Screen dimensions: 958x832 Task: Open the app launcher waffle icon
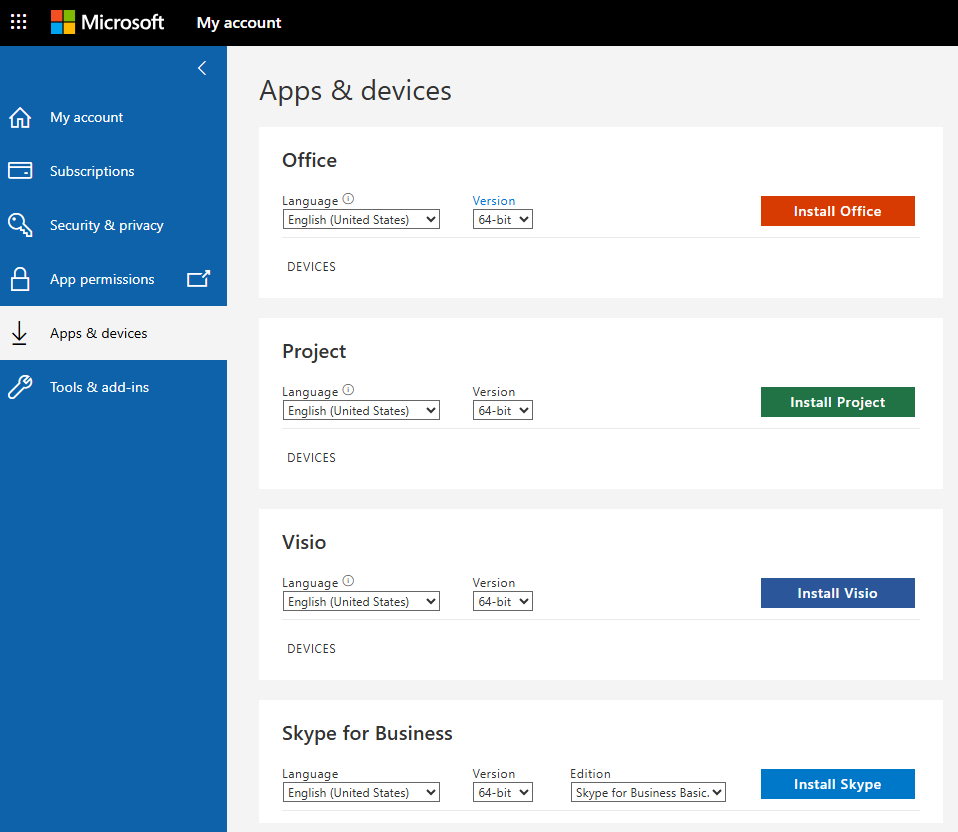pyautogui.click(x=18, y=23)
